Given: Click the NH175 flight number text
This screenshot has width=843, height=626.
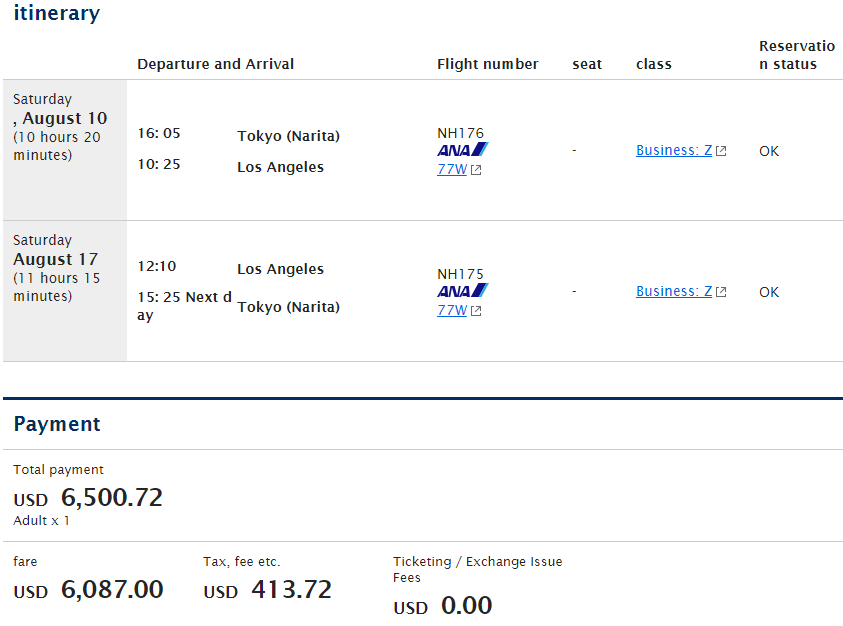Looking at the screenshot, I should (x=460, y=274).
